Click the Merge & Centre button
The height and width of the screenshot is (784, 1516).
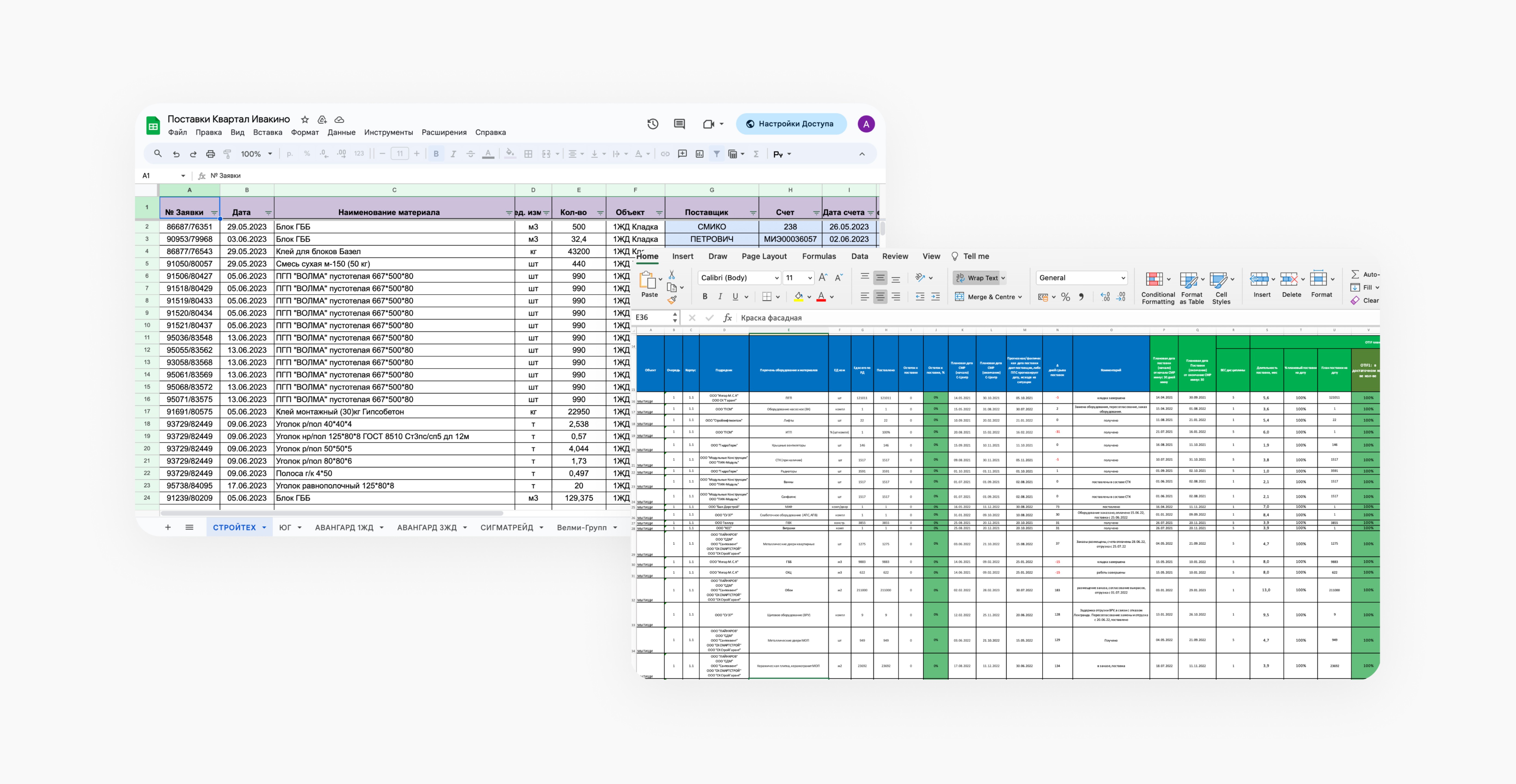click(988, 297)
